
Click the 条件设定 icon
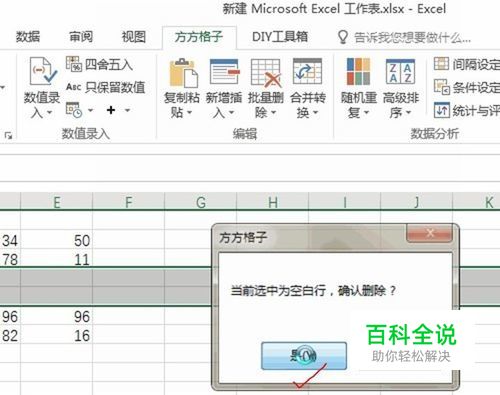pyautogui.click(x=441, y=87)
